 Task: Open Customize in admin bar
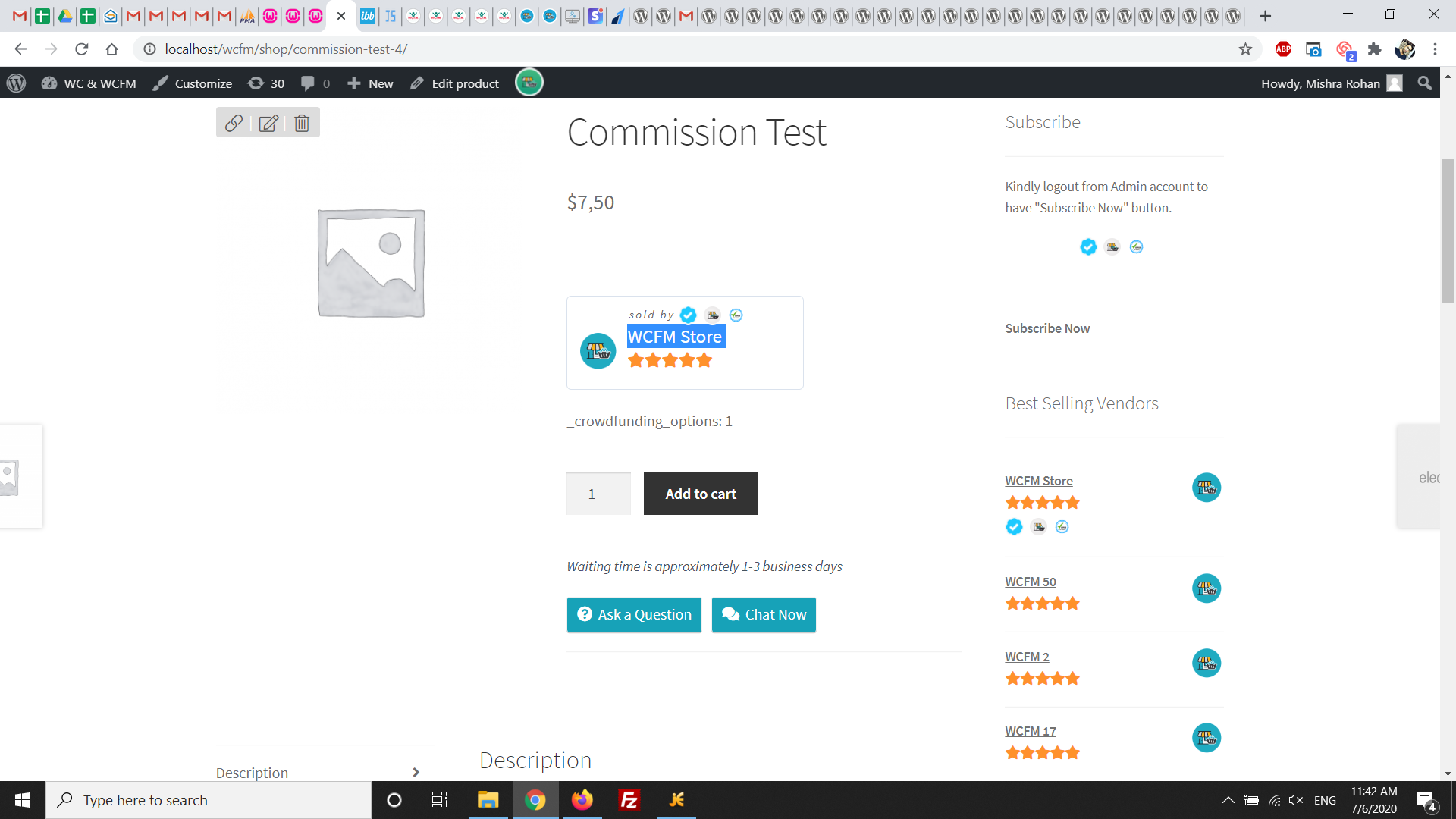193,83
